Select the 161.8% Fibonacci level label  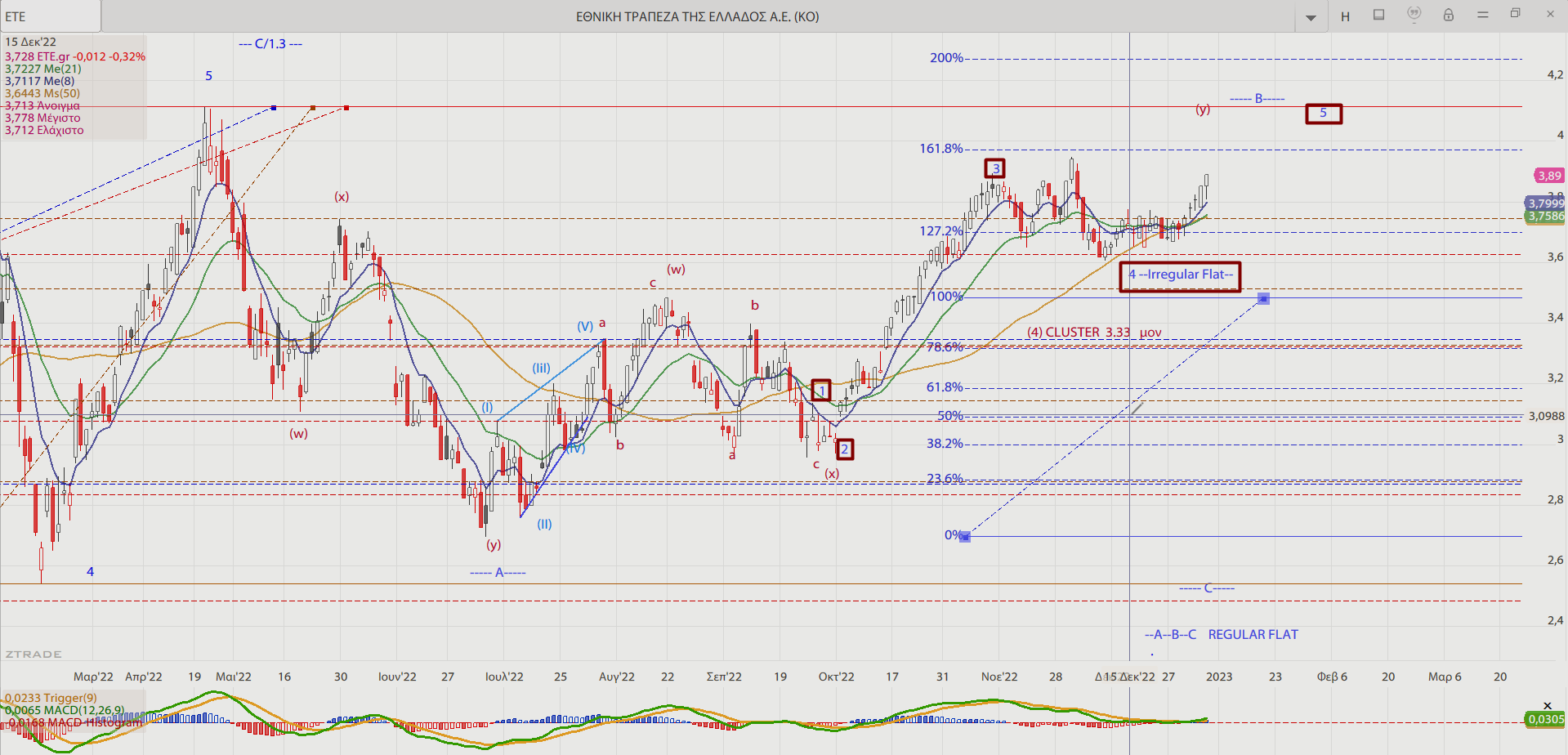tap(941, 149)
